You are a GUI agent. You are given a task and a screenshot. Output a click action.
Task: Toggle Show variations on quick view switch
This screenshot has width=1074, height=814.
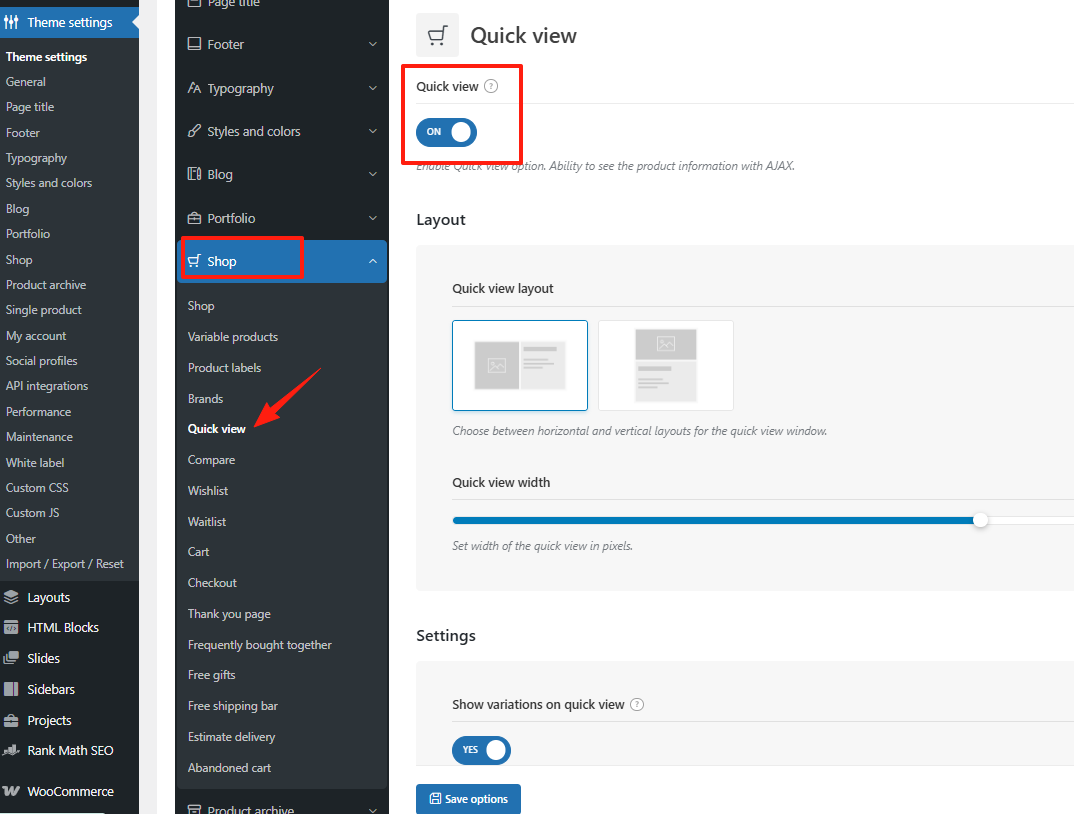pyautogui.click(x=482, y=750)
